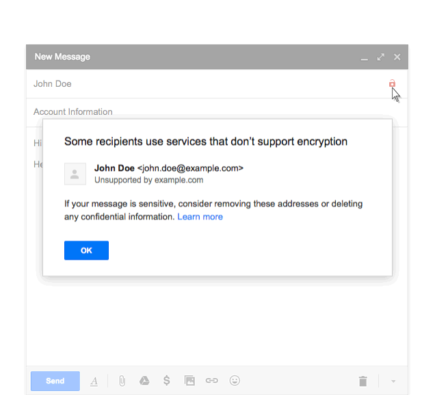
Task: Insert a link using the chain icon
Action: click(212, 380)
